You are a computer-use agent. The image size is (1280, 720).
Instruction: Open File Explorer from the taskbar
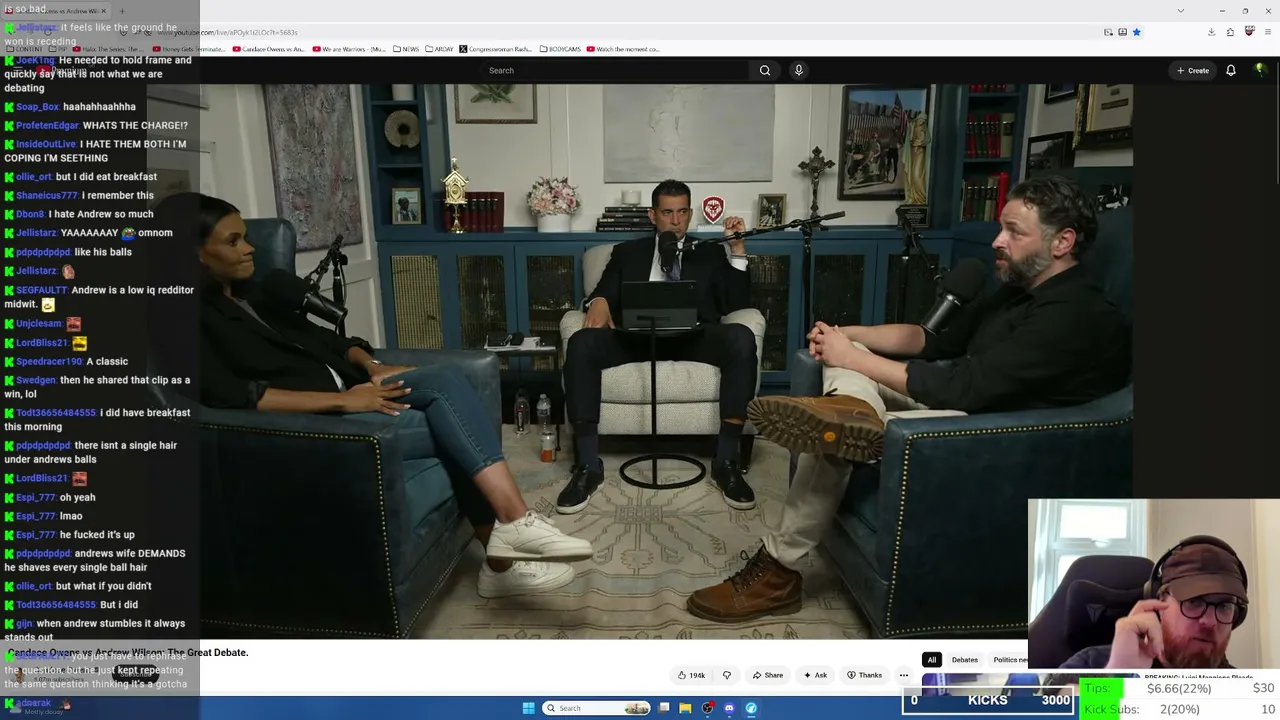pos(685,708)
